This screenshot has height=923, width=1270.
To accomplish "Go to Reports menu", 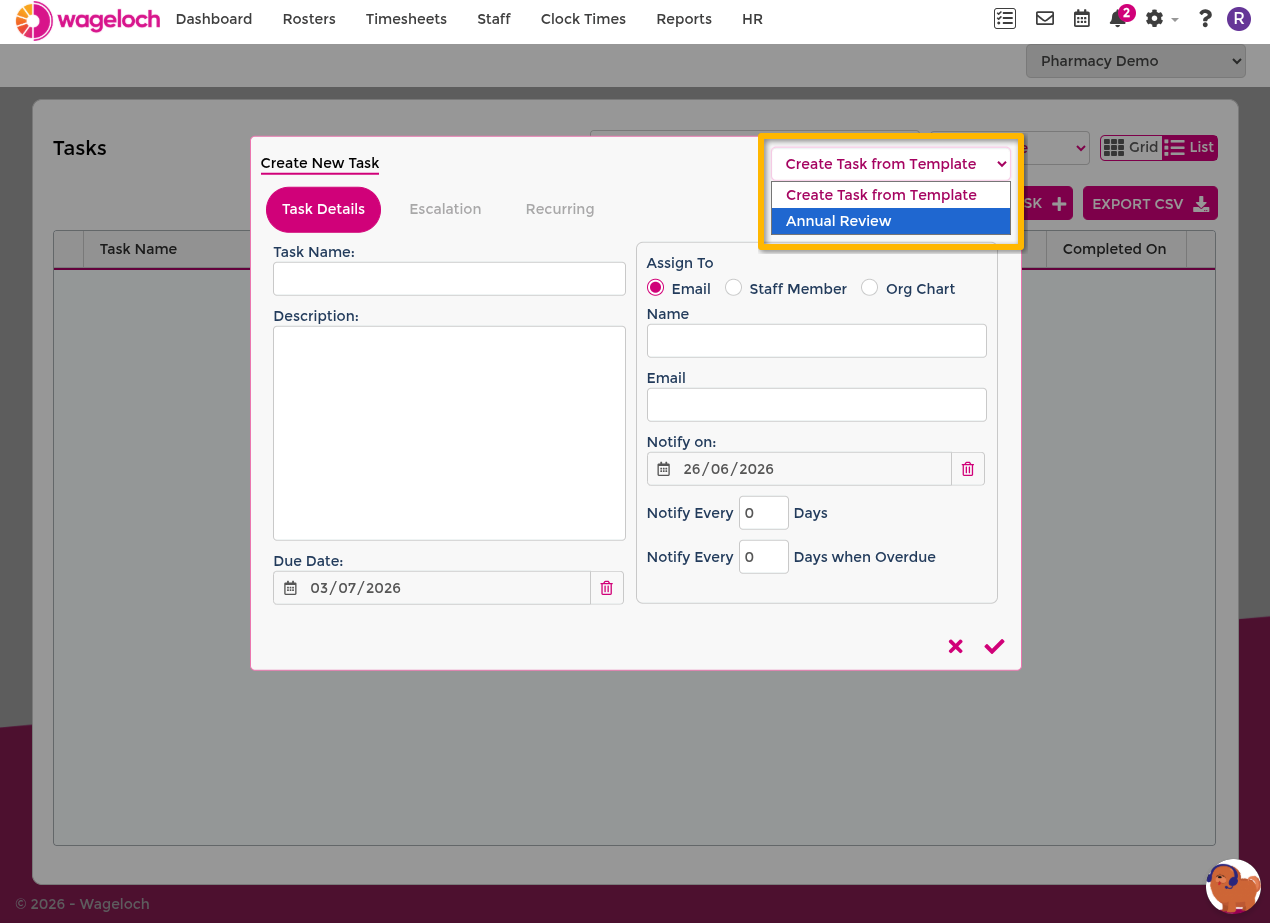I will point(684,19).
